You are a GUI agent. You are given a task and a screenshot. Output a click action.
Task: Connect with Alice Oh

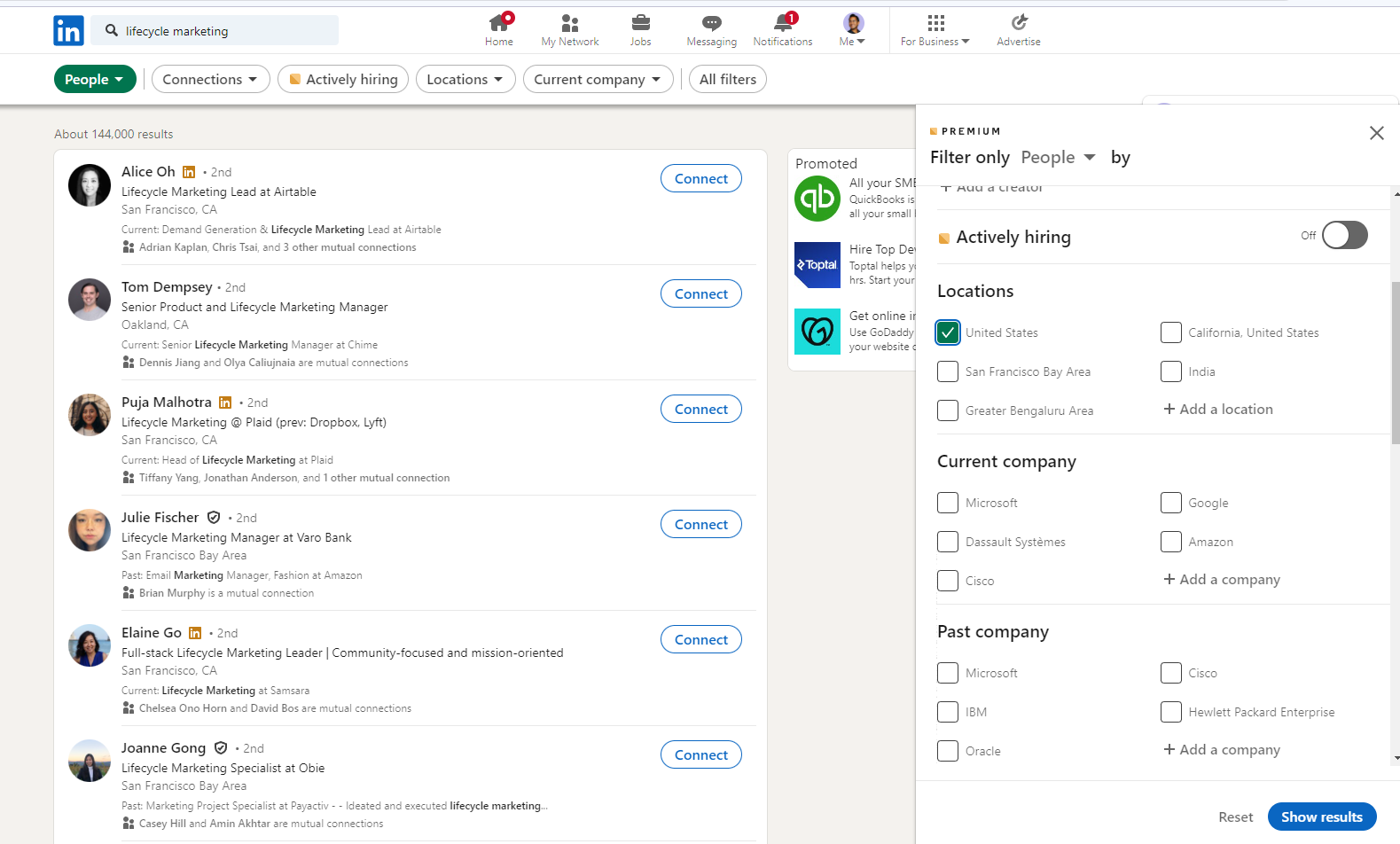701,178
